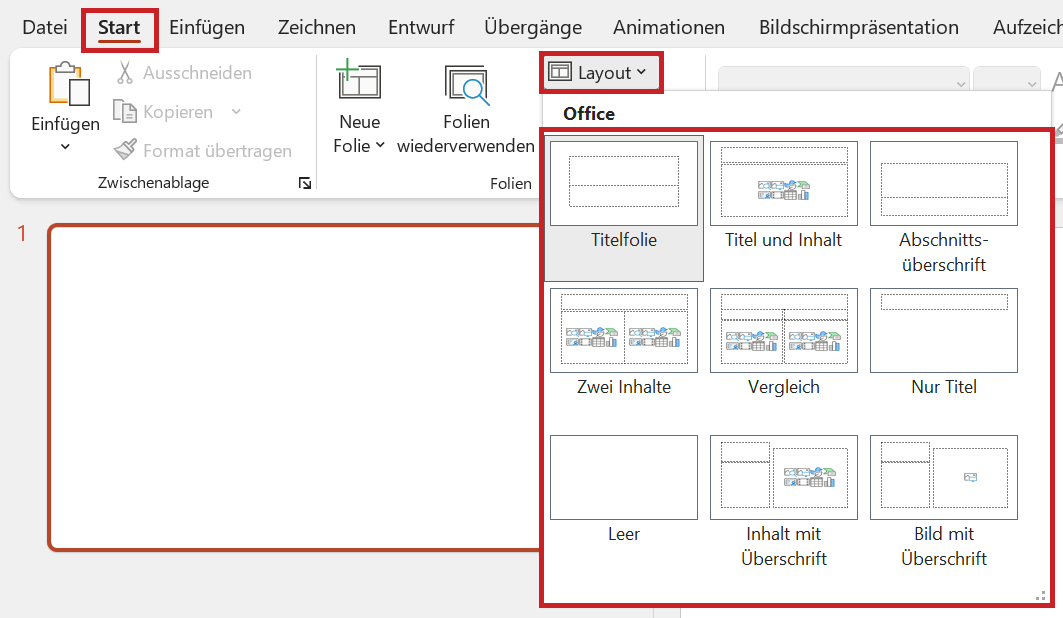Image resolution: width=1063 pixels, height=618 pixels.
Task: Choose the Titelfolie layout
Action: (x=624, y=209)
